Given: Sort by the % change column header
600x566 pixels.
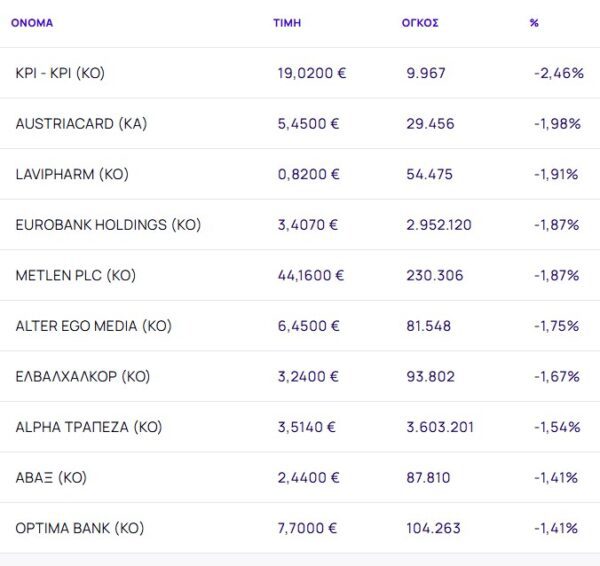Looking at the screenshot, I should 534,22.
